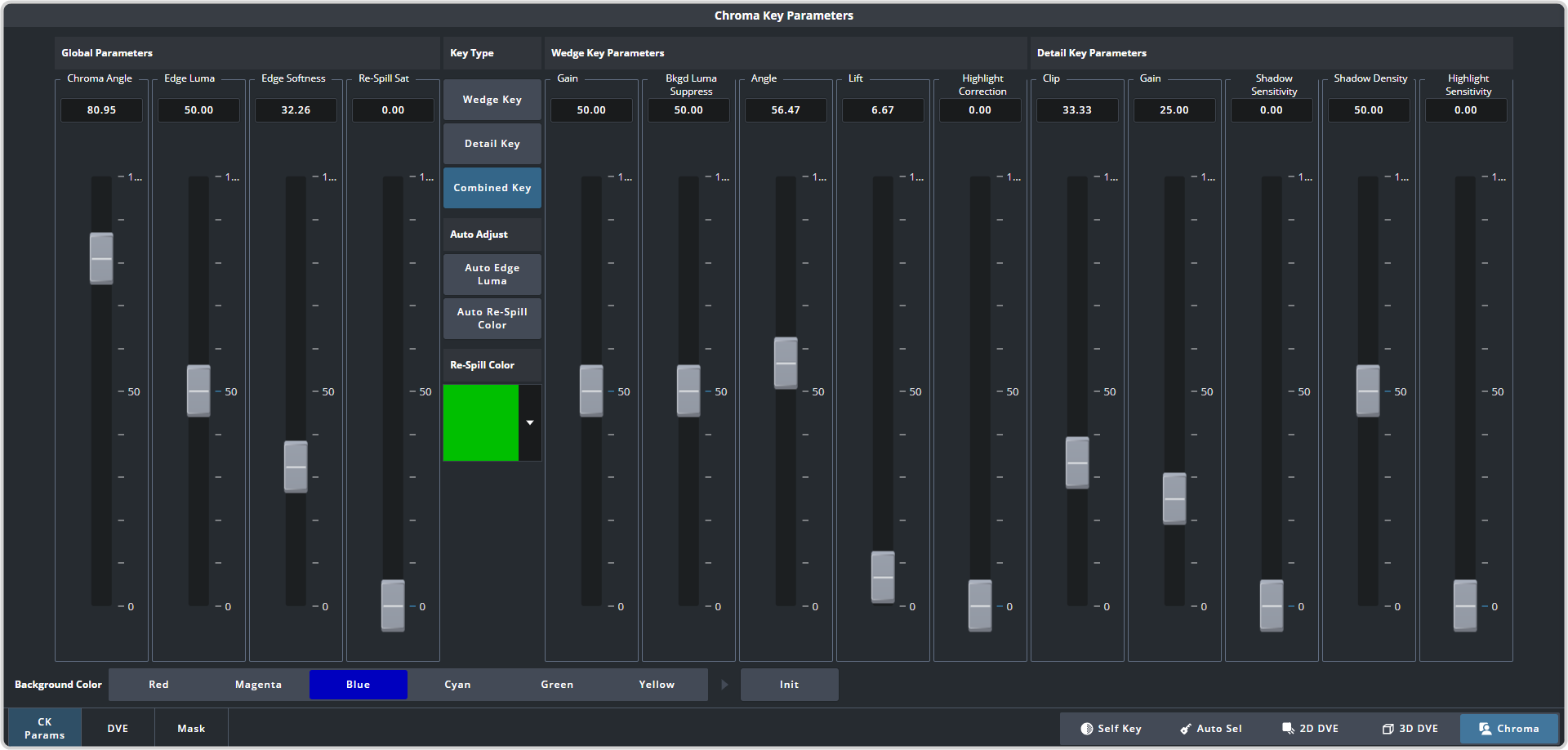This screenshot has width=1568, height=750.
Task: Click the Edge Luma slider handle
Action: point(198,391)
